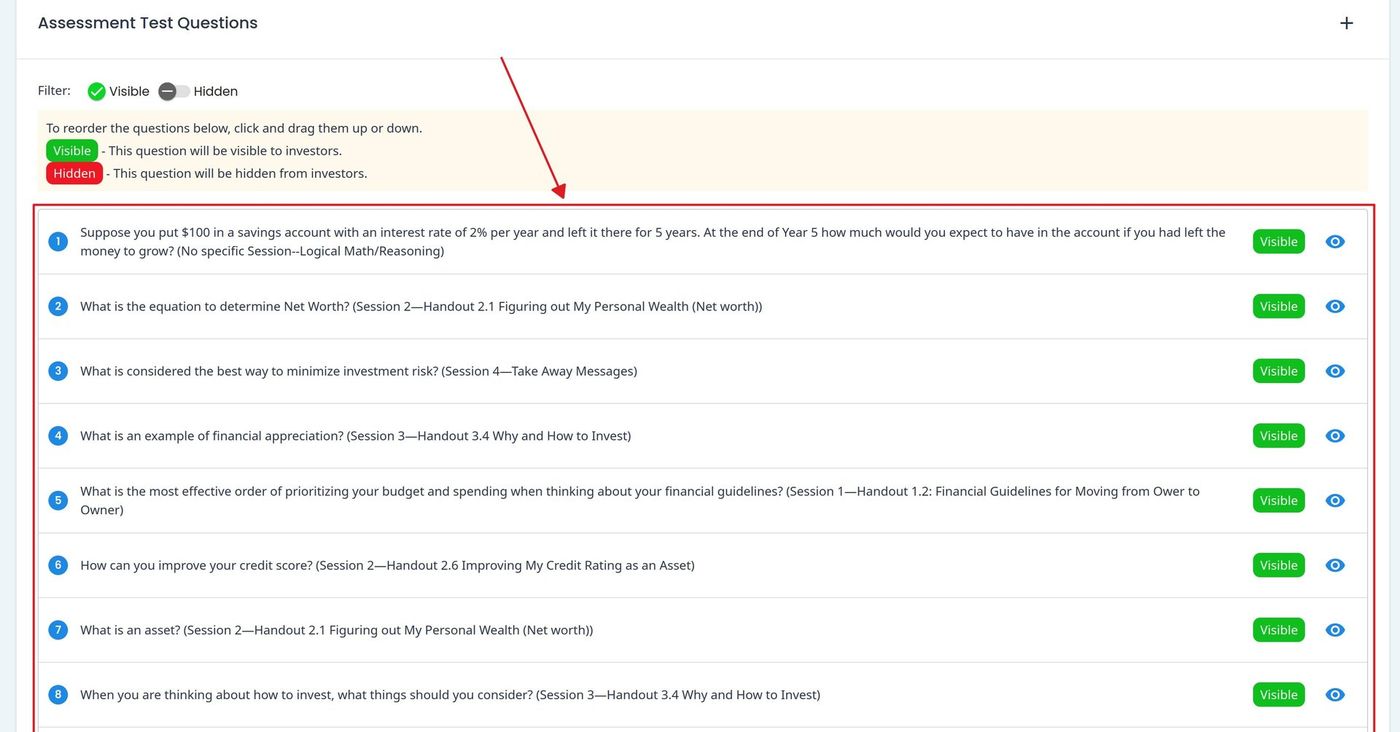The width and height of the screenshot is (1400, 732).
Task: Toggle the Visible filter checkmark
Action: (97, 92)
